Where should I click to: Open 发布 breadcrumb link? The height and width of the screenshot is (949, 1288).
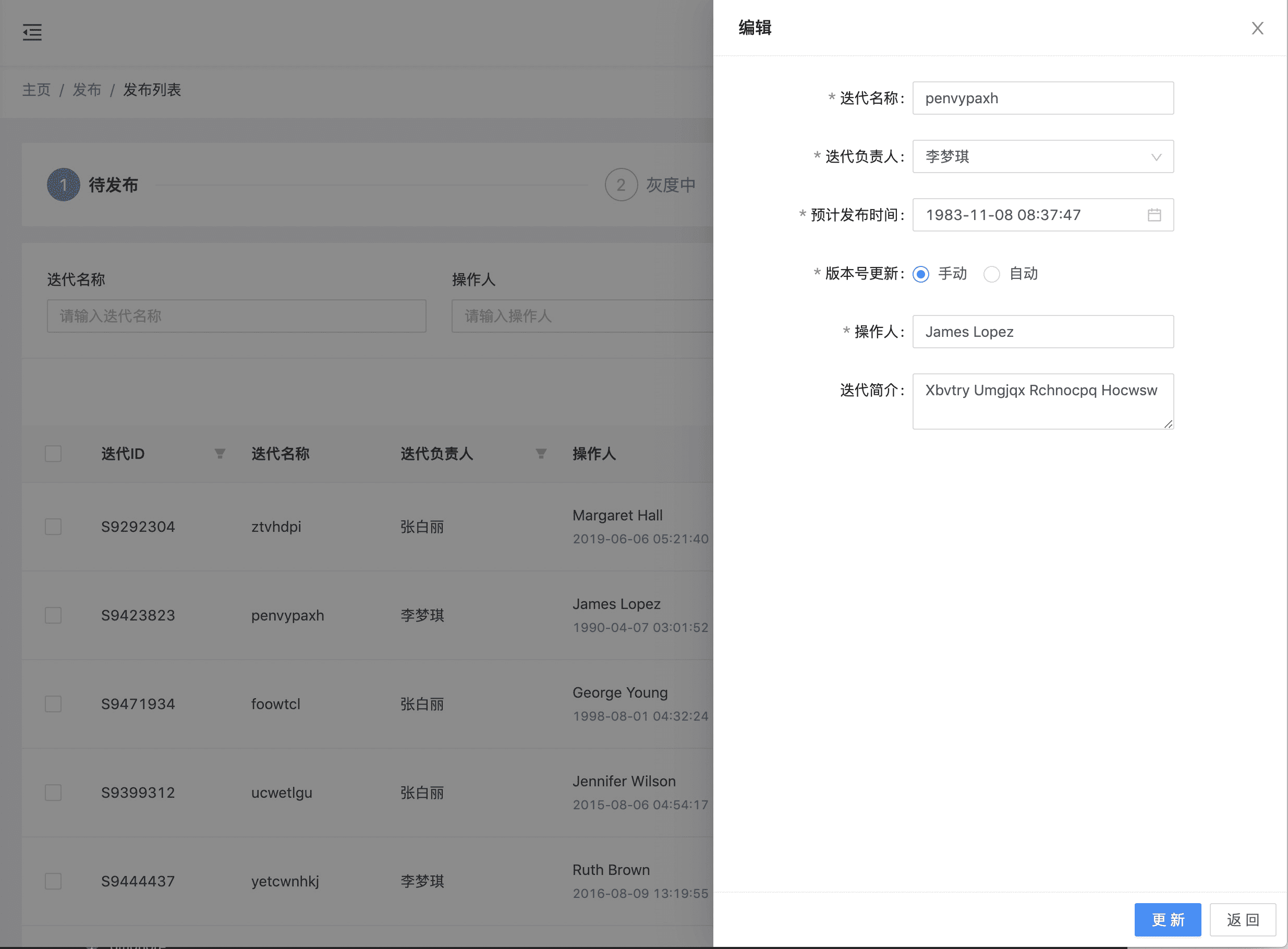coord(87,90)
